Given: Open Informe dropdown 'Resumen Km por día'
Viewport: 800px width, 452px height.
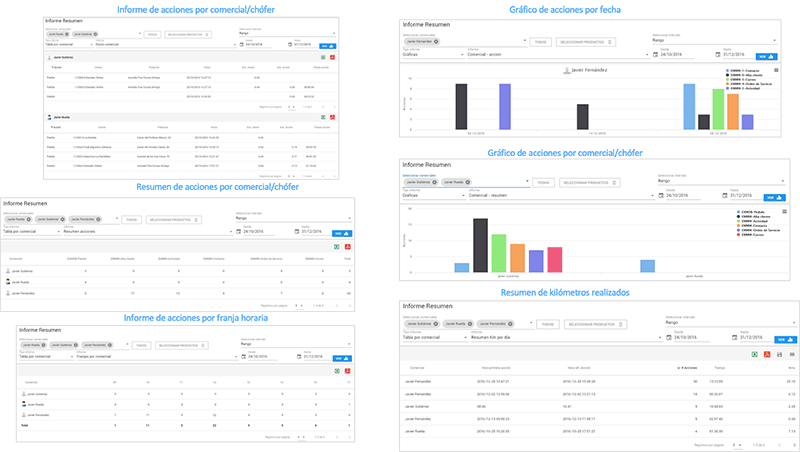Looking at the screenshot, I should pos(566,337).
